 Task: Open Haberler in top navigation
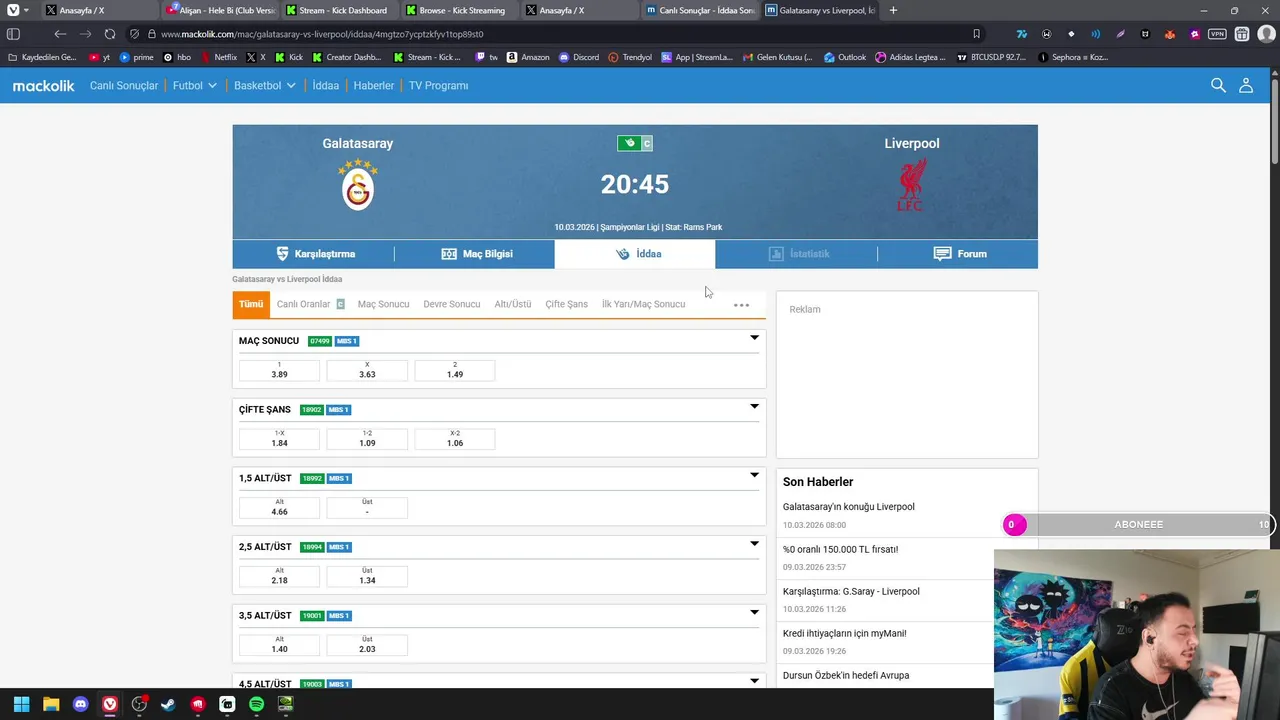[374, 86]
